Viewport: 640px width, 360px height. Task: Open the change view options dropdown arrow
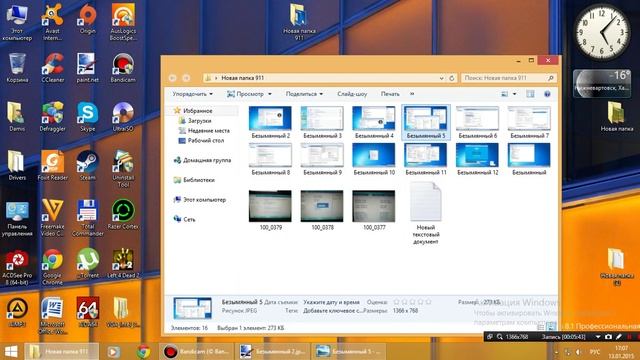514,94
